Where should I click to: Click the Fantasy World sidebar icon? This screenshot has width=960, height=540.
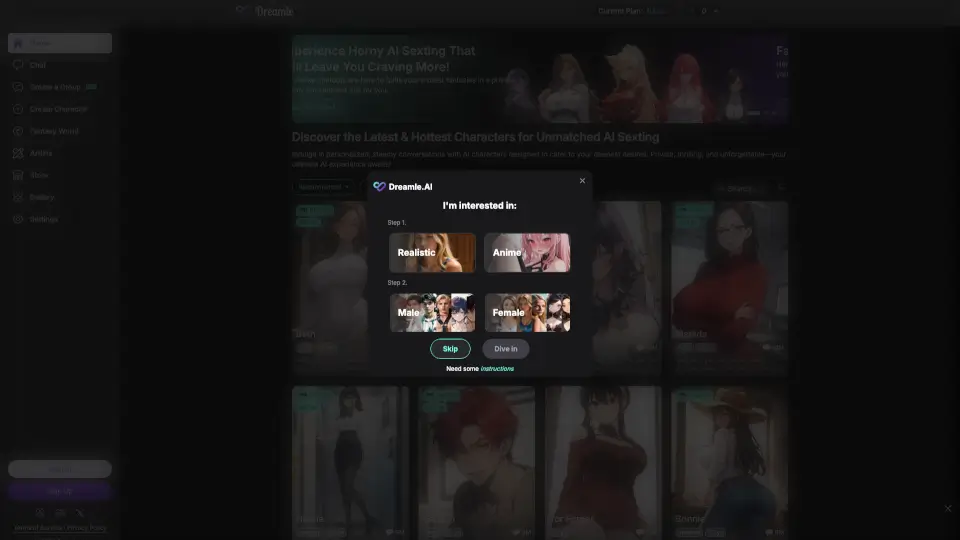(19, 131)
